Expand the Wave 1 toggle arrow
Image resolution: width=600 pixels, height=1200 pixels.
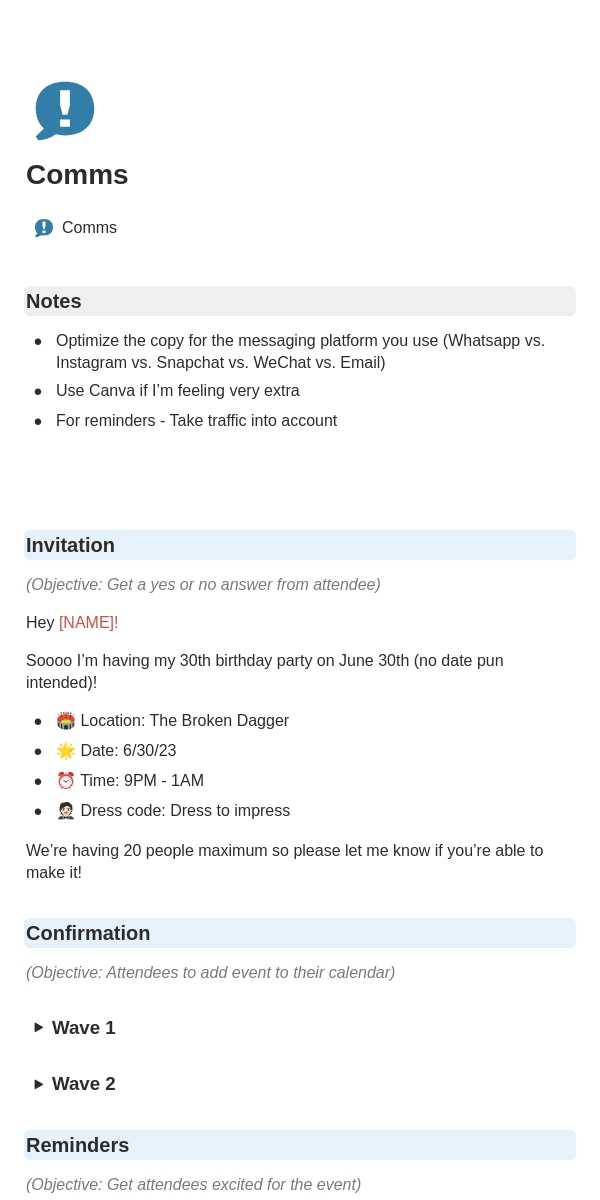tap(39, 1027)
